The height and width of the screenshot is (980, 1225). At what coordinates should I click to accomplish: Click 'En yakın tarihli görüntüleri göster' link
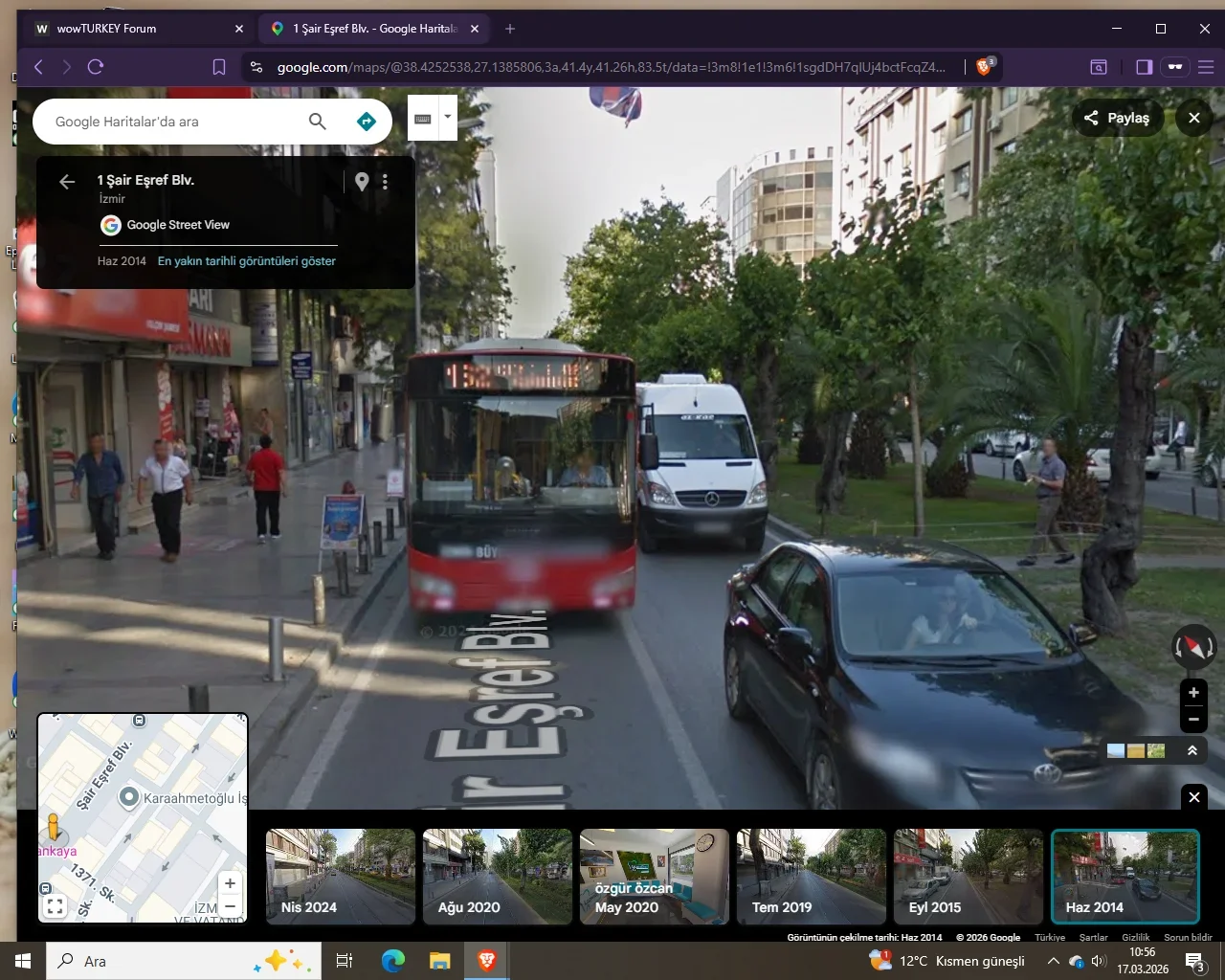pyautogui.click(x=247, y=260)
